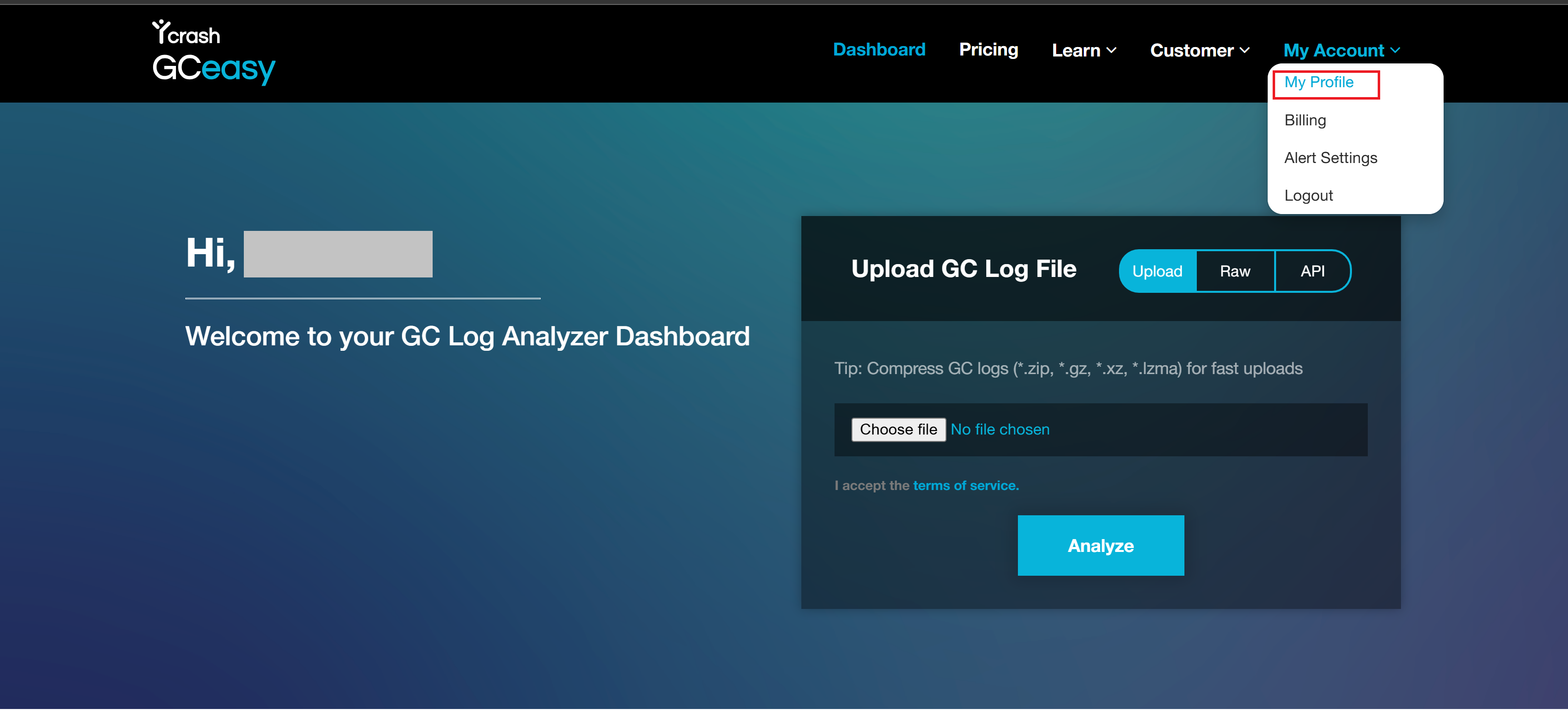Switch to the Raw tab
1568x710 pixels.
coord(1235,271)
